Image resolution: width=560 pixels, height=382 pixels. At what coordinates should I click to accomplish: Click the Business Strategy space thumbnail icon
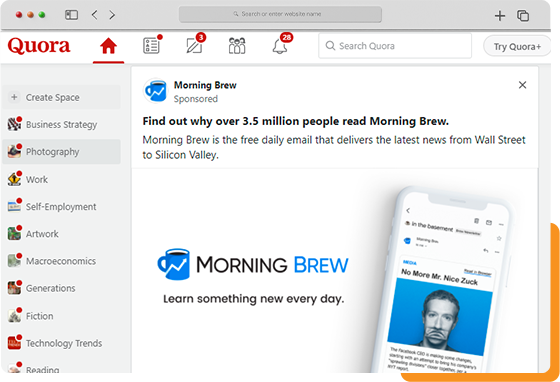[14, 124]
